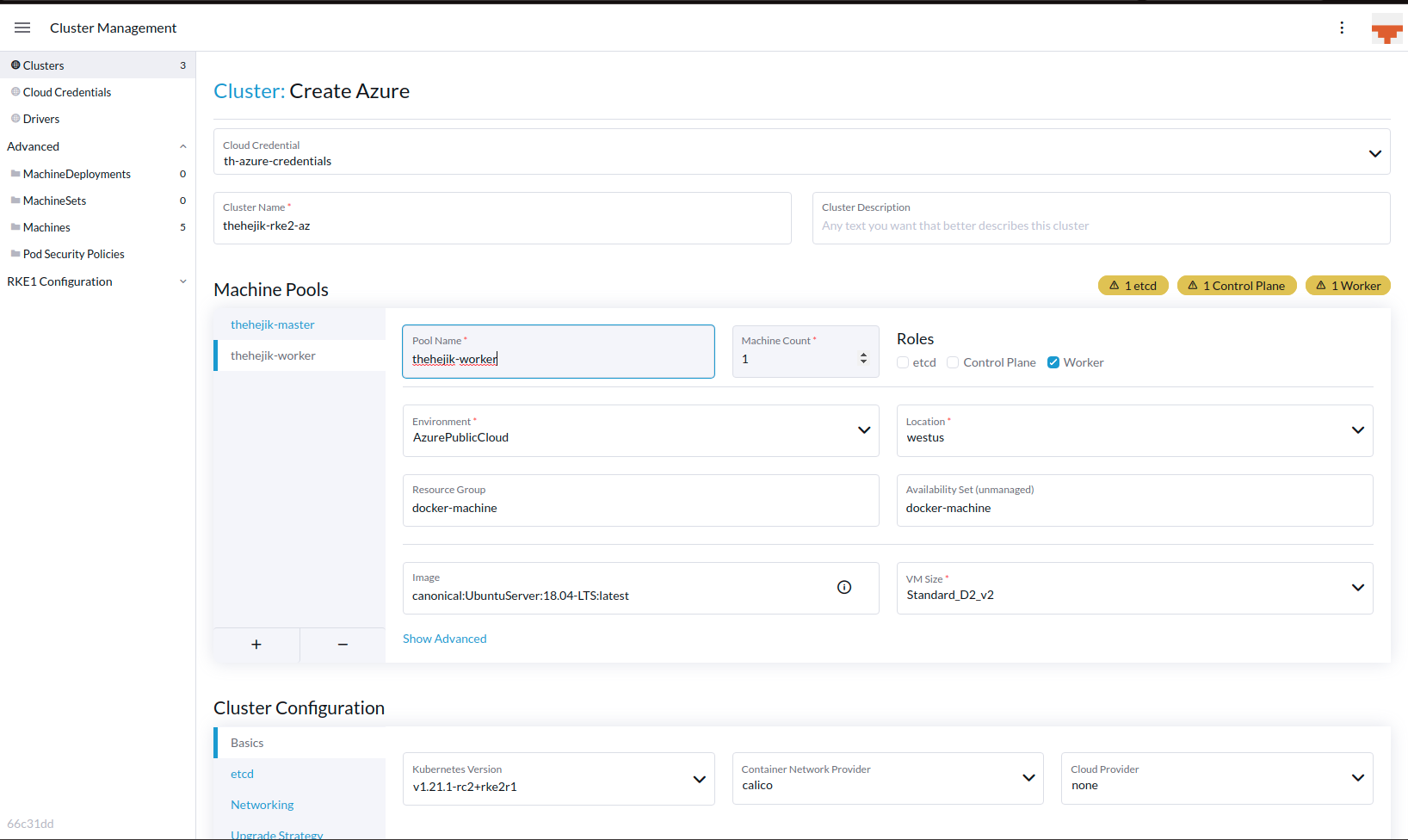
Task: Collapse the Advanced section in sidebar
Action: click(x=182, y=146)
